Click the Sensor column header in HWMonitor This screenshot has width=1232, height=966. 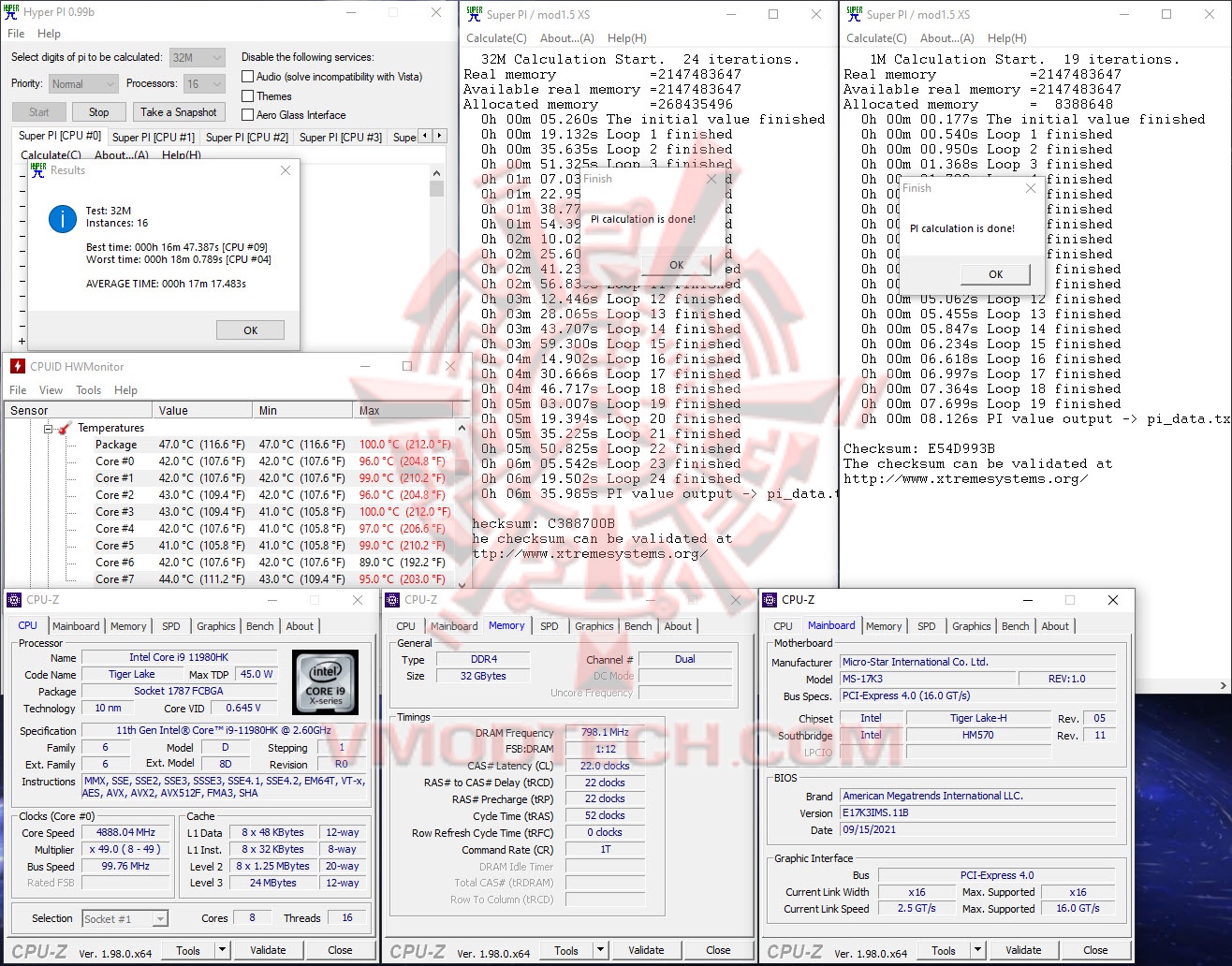pyautogui.click(x=79, y=410)
